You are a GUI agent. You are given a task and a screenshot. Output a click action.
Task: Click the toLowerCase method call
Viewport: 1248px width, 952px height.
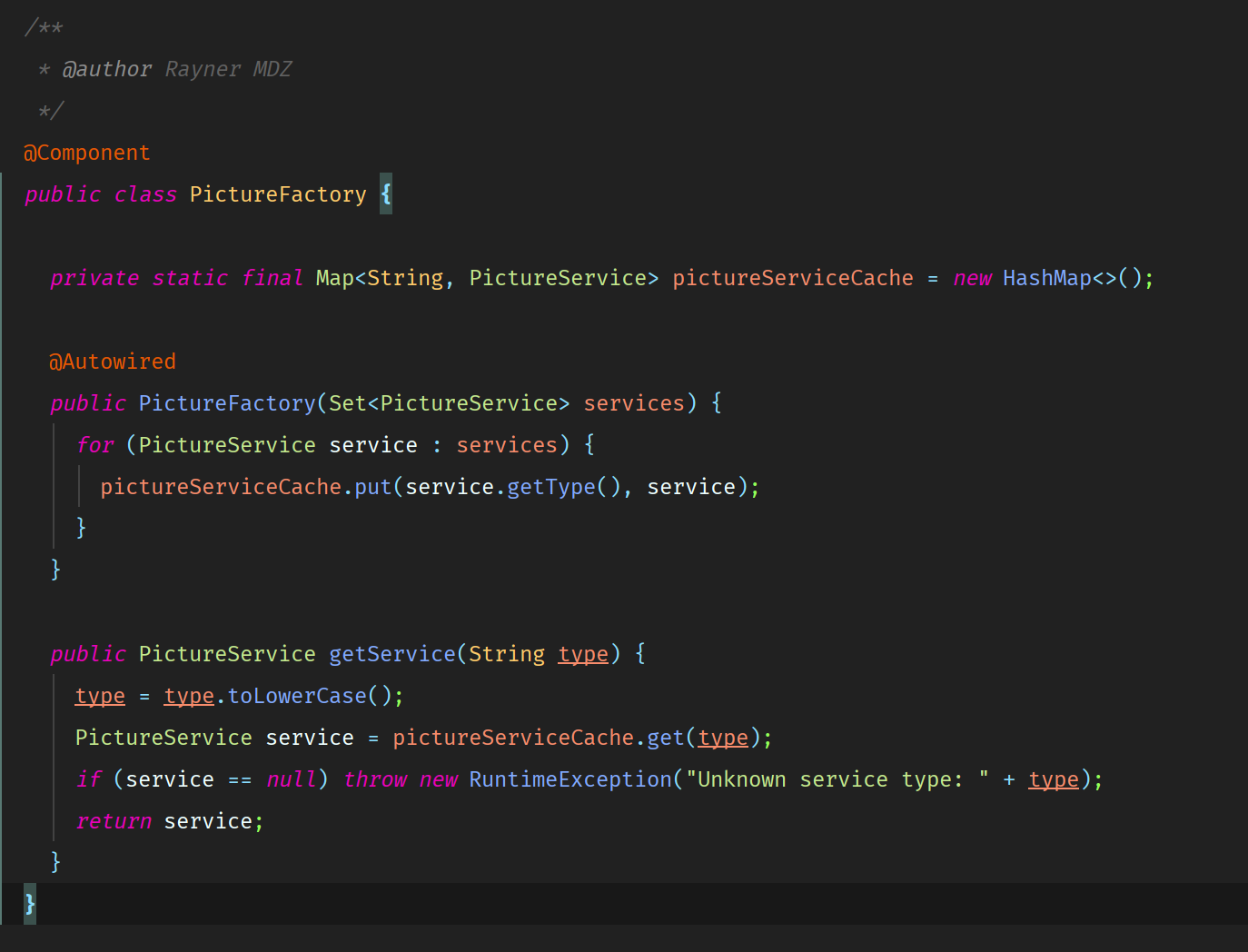297,696
